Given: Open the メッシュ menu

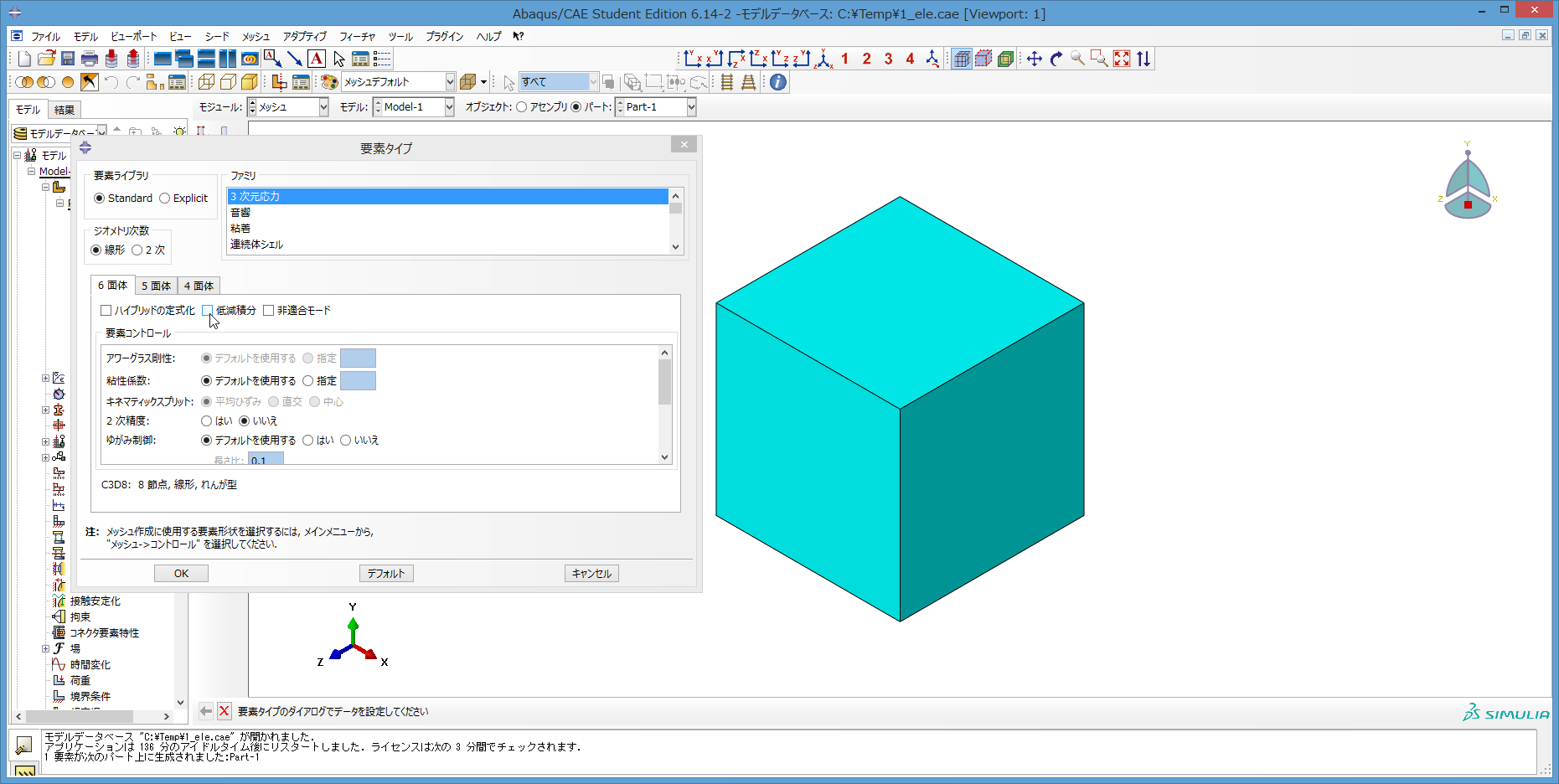Looking at the screenshot, I should pos(256,36).
